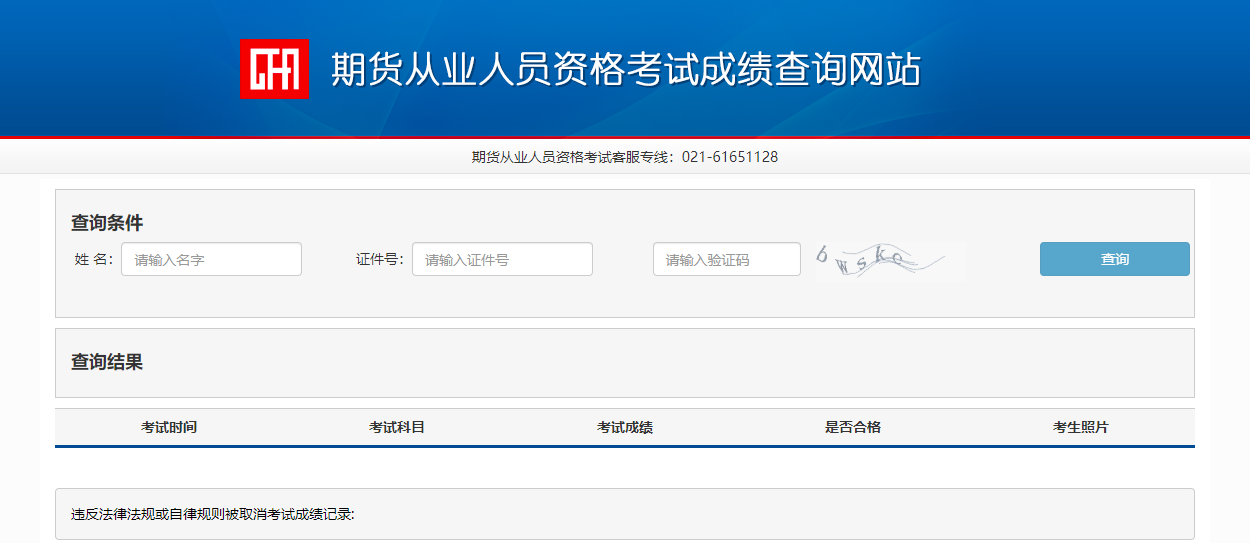The width and height of the screenshot is (1250, 543).
Task: Select the 考生照片 column header
Action: pos(1081,427)
